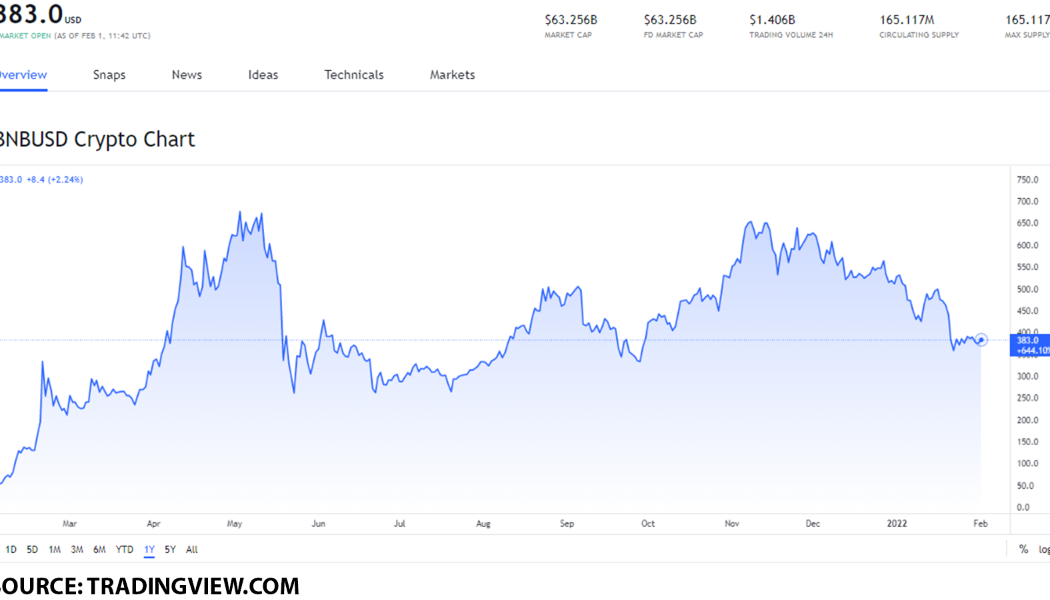Switch chart to 3M range
1050x600 pixels.
coord(76,549)
